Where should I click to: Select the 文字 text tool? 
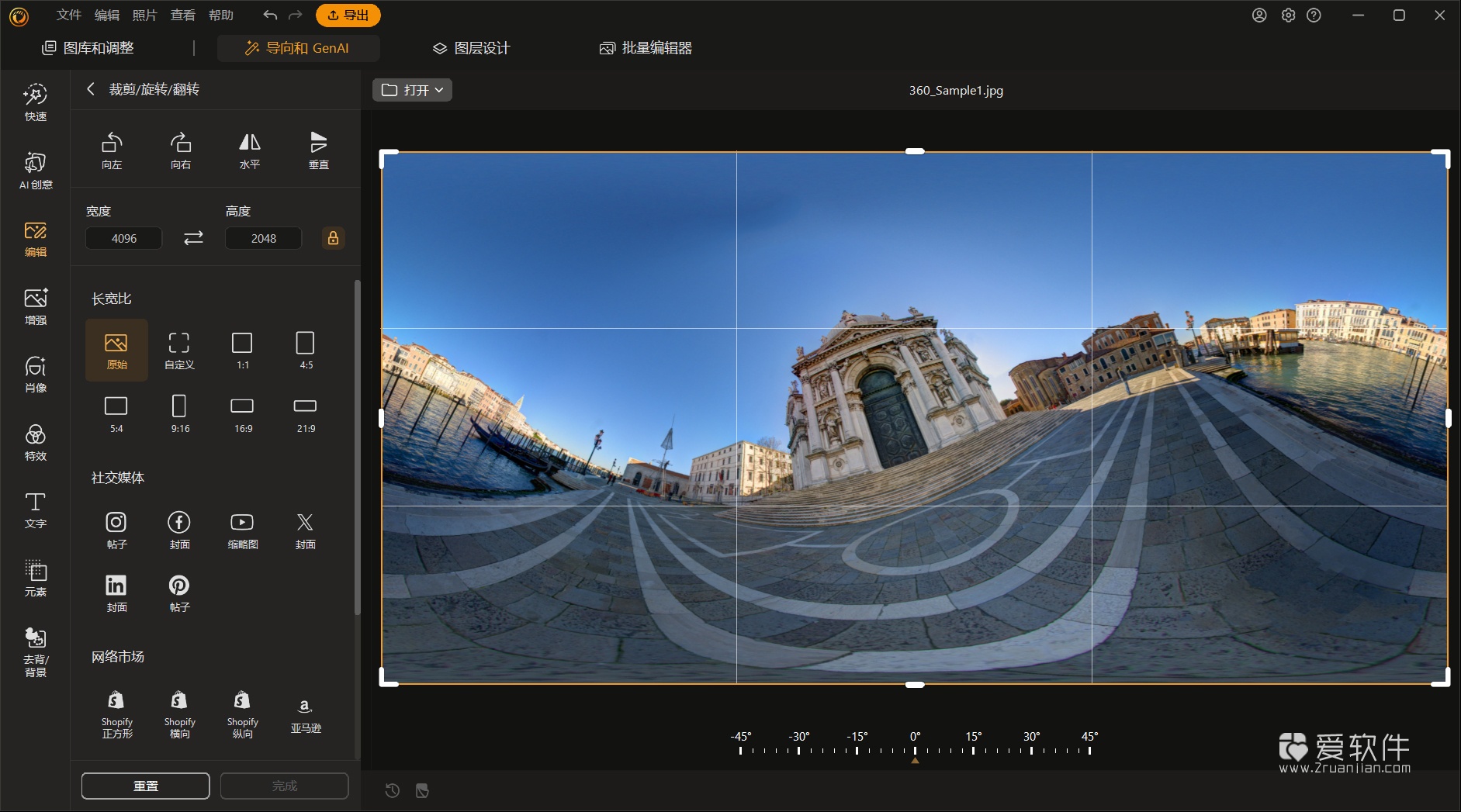click(36, 510)
